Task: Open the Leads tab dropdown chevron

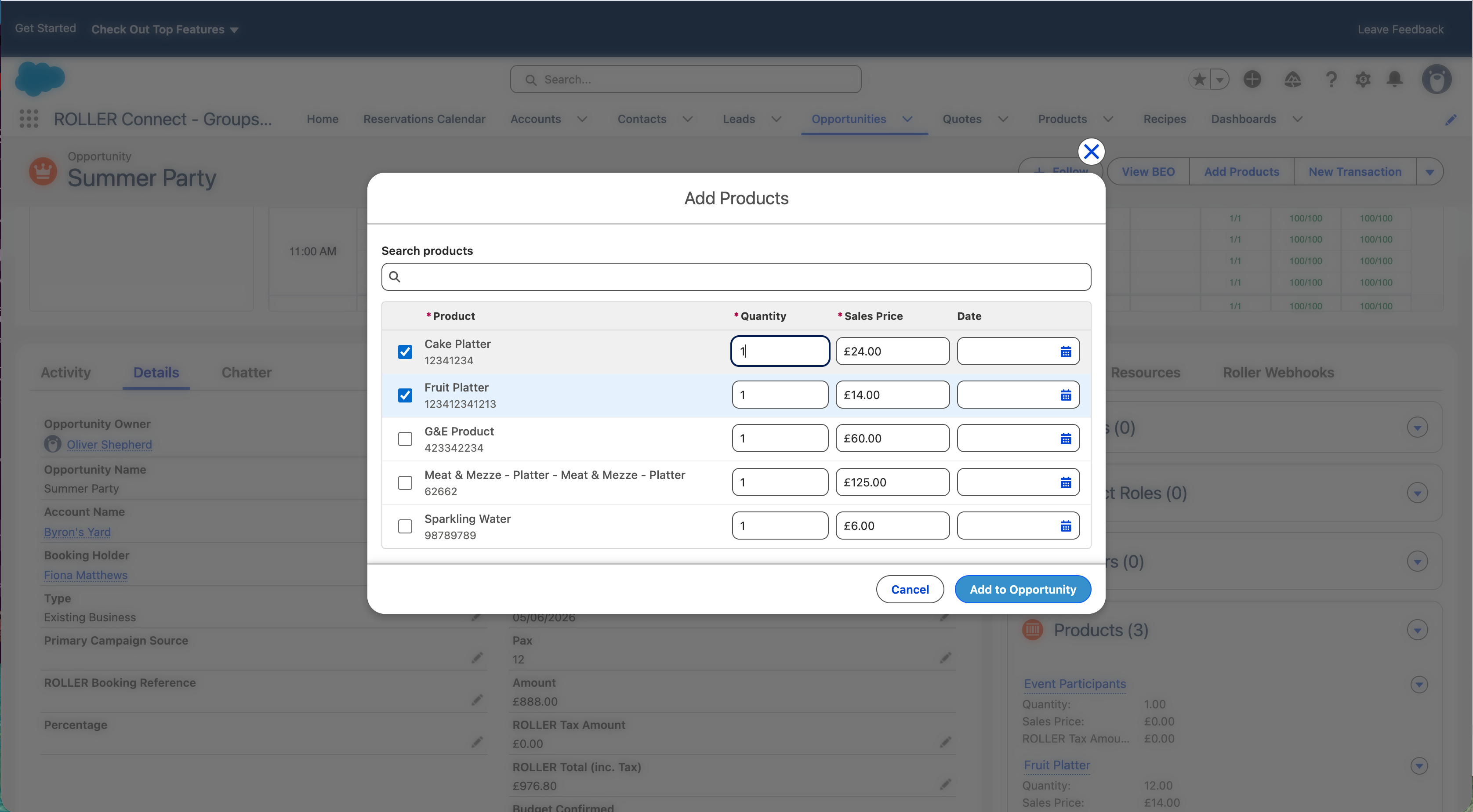Action: (776, 119)
